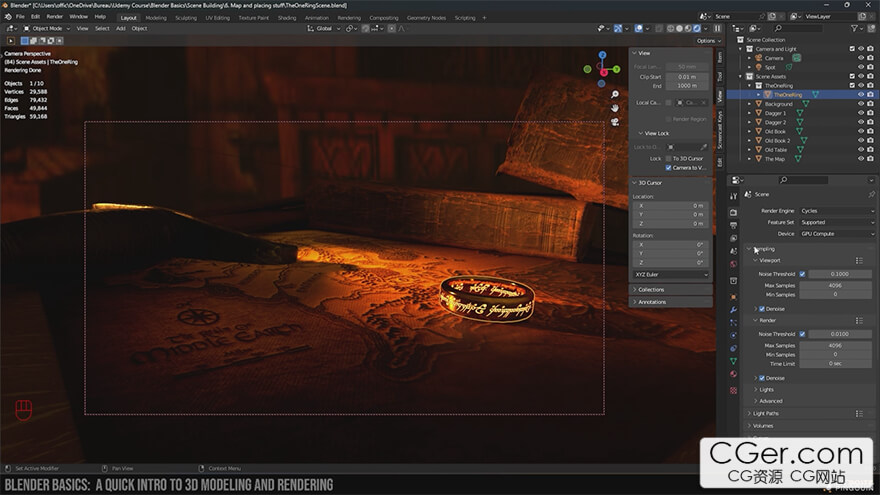This screenshot has width=880, height=495.
Task: Hide Old Table eye icon
Action: (861, 150)
